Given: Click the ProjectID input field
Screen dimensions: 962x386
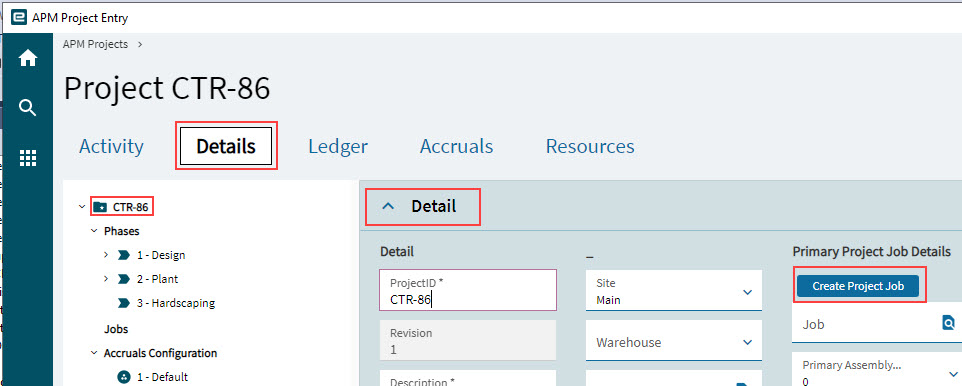Looking at the screenshot, I should click(468, 290).
